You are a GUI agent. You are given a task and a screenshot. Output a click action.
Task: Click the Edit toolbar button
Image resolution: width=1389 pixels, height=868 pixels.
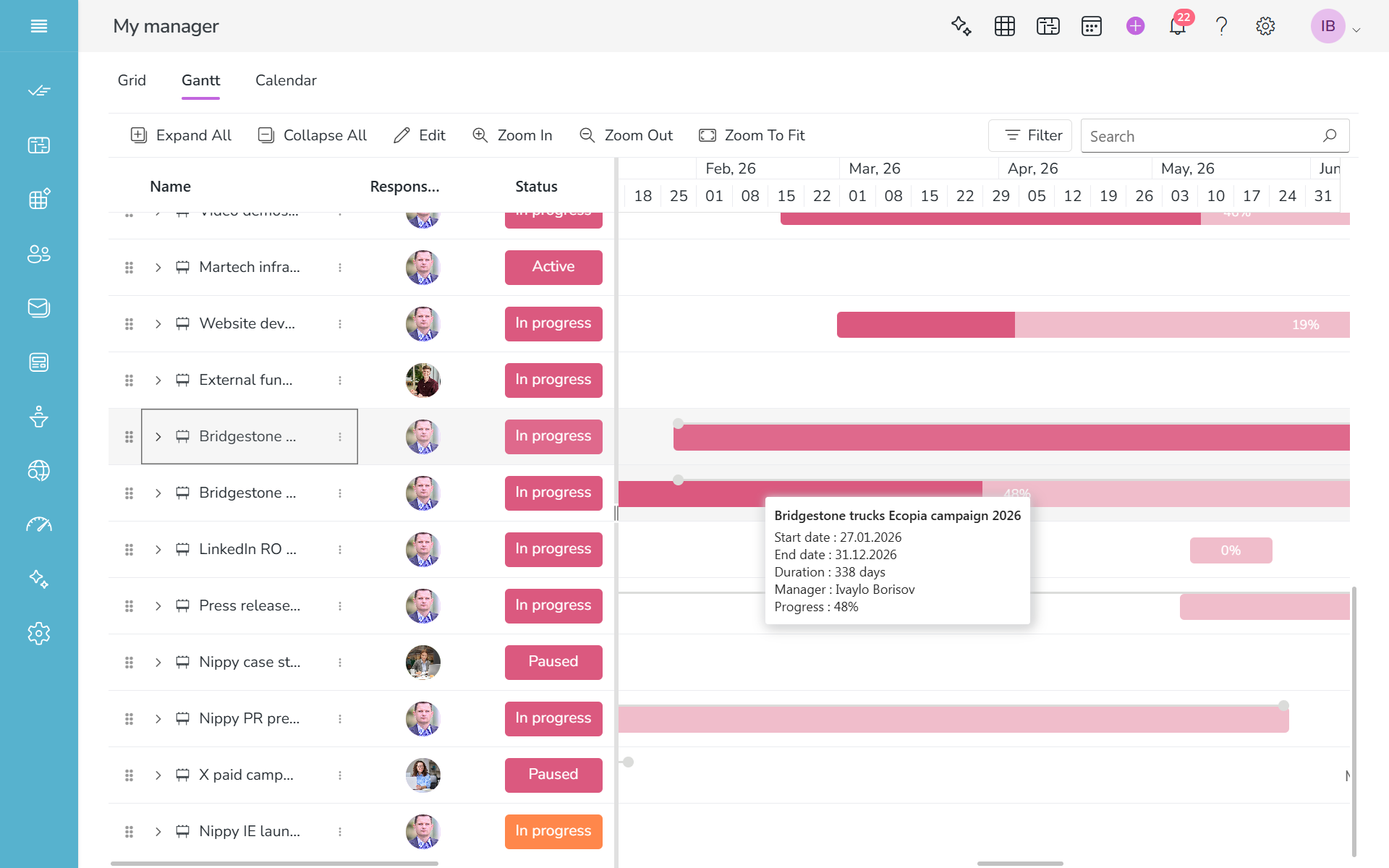pyautogui.click(x=420, y=135)
